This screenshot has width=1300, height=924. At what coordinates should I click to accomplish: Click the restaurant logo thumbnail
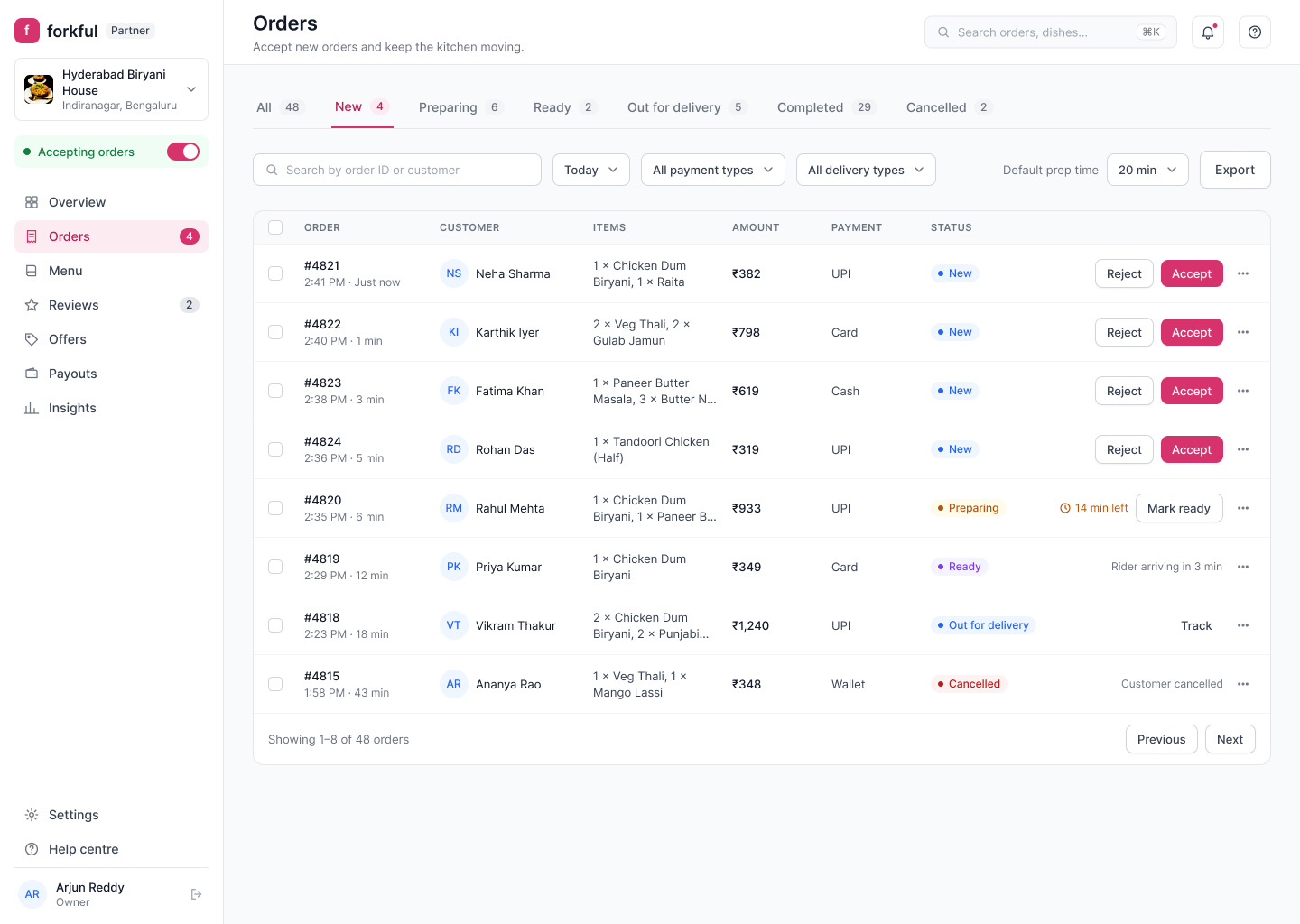coord(39,89)
